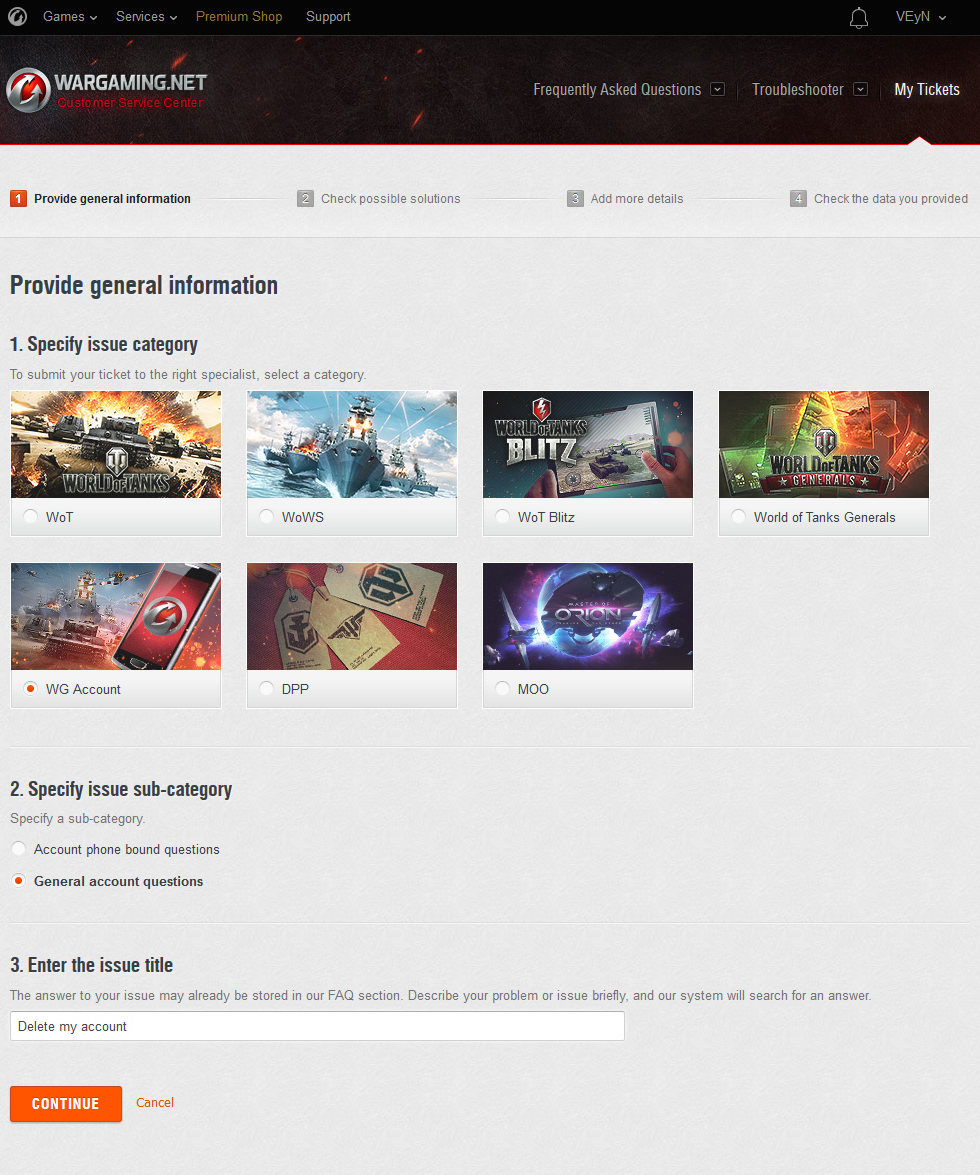The image size is (980, 1175).
Task: Click the Cancel link
Action: tap(155, 1103)
